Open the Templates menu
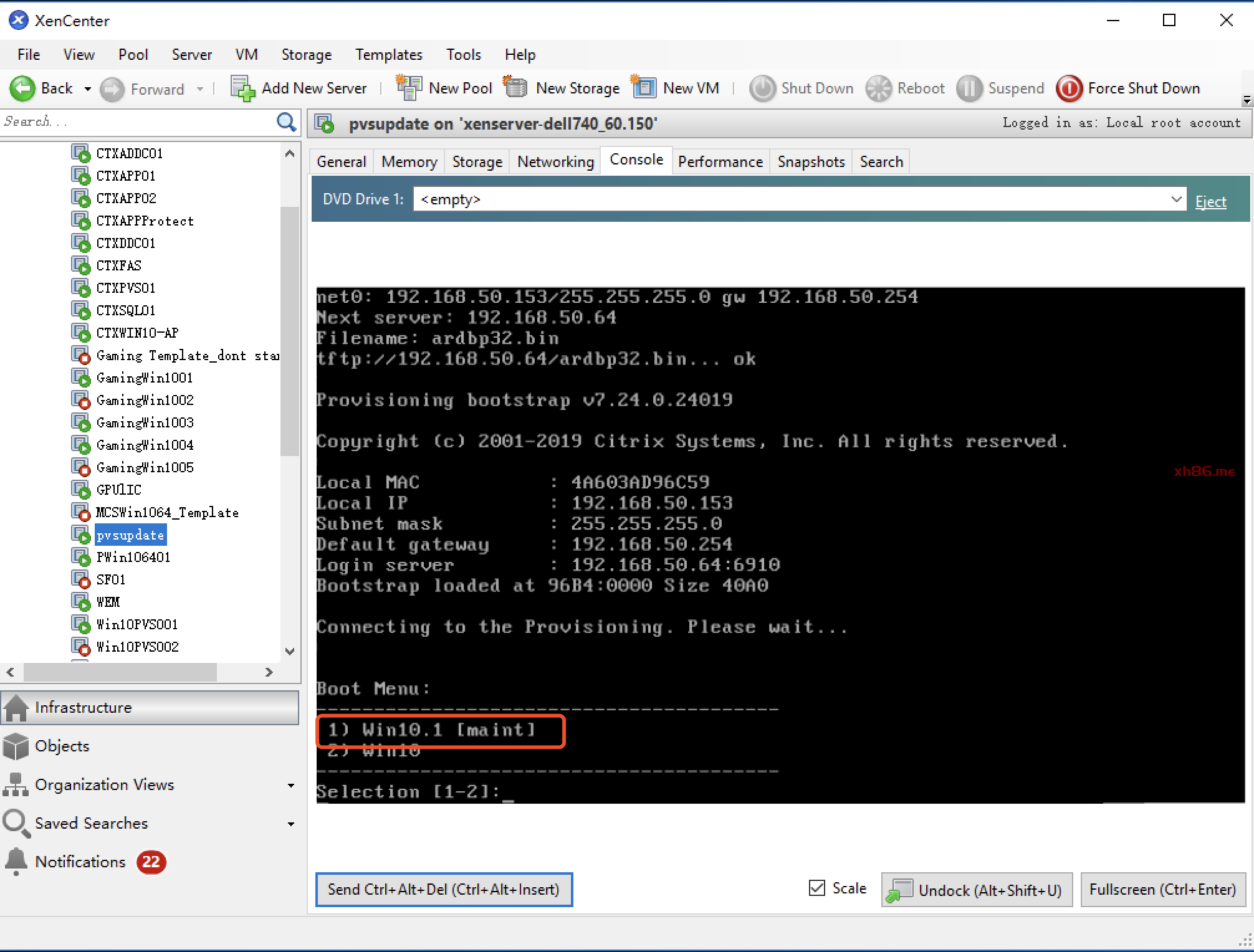 (x=388, y=55)
